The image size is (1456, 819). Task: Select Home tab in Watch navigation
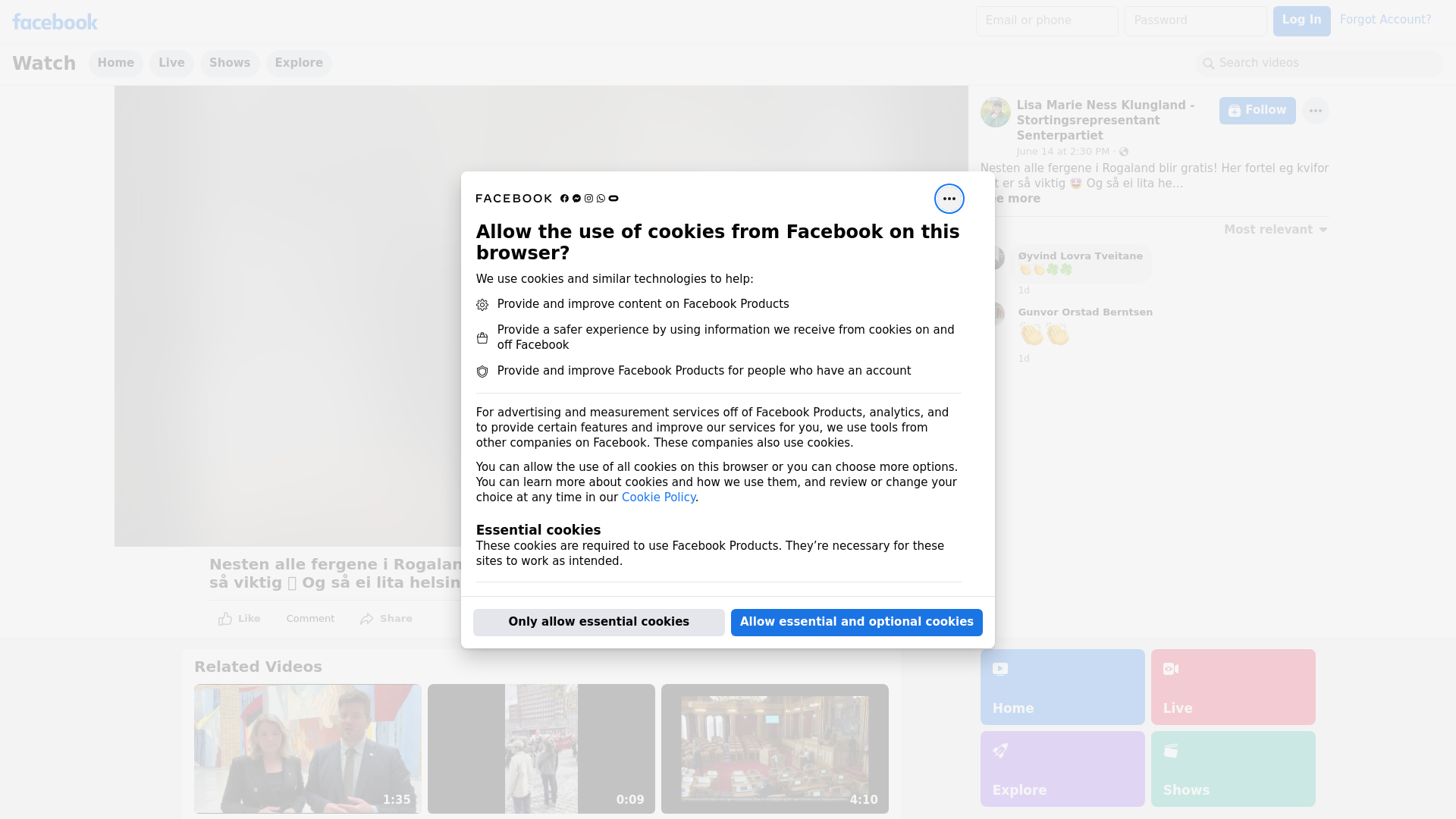pyautogui.click(x=115, y=63)
